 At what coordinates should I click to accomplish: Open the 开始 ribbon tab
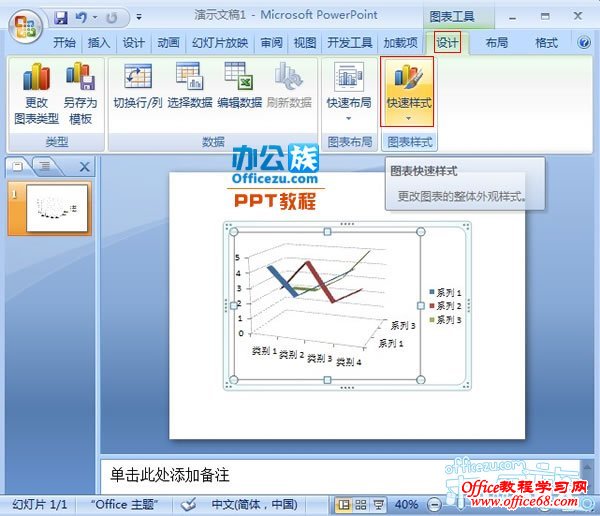[x=64, y=42]
